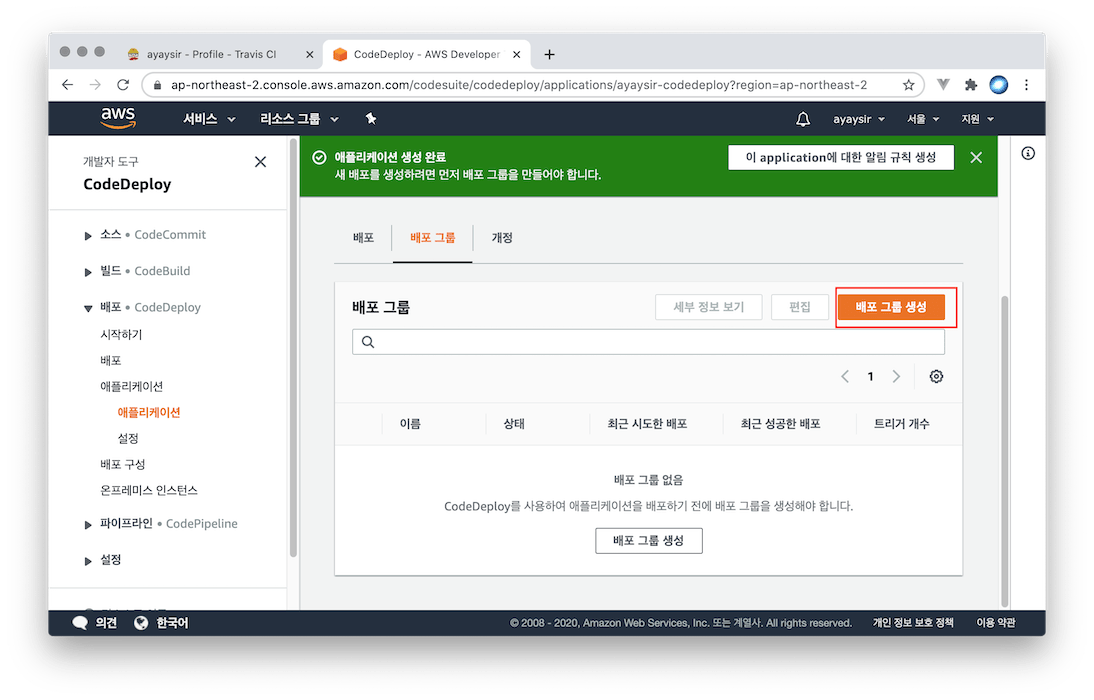Open the notifications bell icon
The image size is (1094, 700).
click(x=802, y=119)
